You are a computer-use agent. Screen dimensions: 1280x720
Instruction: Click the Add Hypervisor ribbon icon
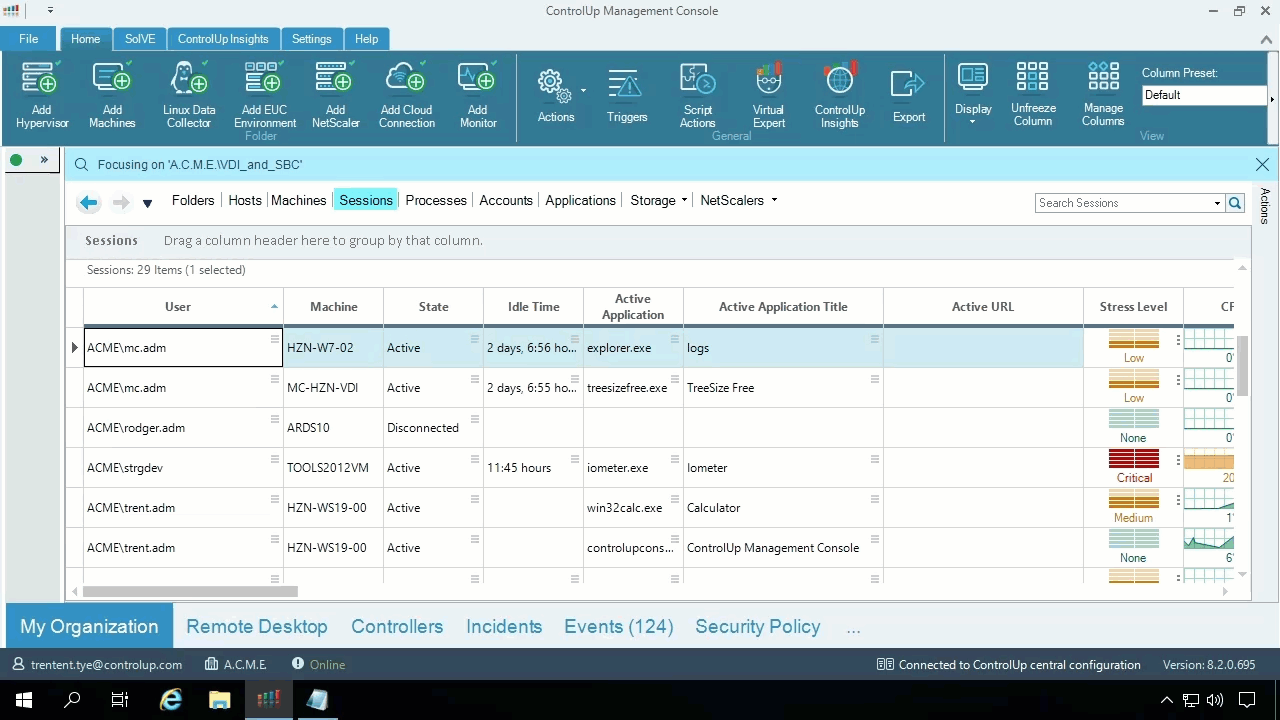pyautogui.click(x=41, y=95)
